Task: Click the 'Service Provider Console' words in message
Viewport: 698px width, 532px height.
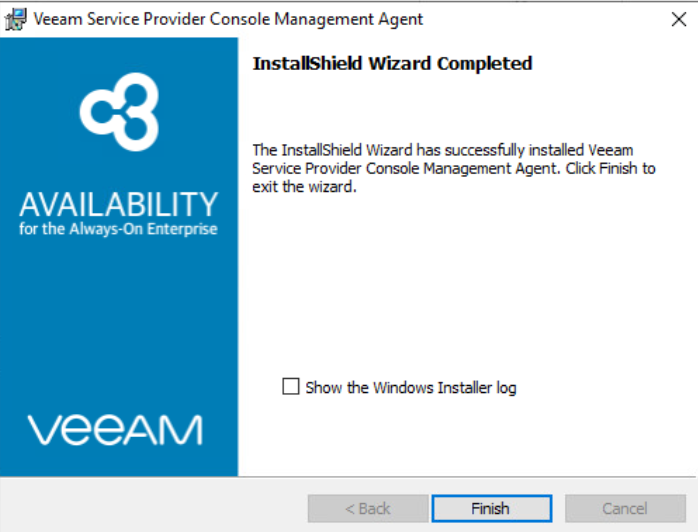Action: point(336,168)
